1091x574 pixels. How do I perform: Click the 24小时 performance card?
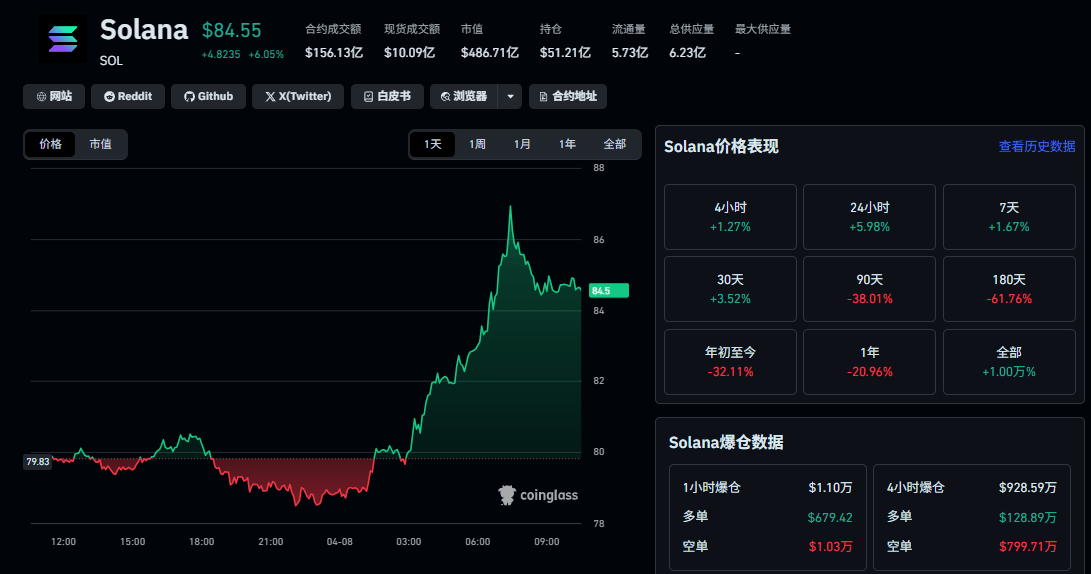point(869,217)
